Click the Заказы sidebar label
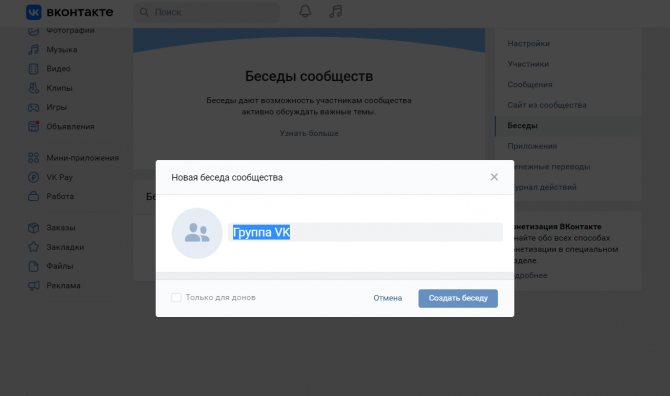The width and height of the screenshot is (670, 396). 61,228
